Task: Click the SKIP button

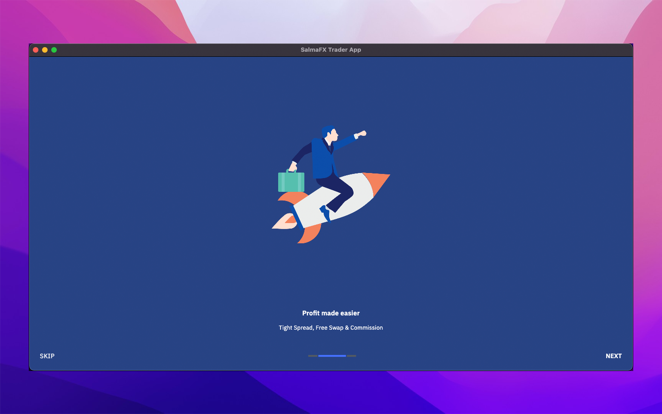Action: coord(47,356)
